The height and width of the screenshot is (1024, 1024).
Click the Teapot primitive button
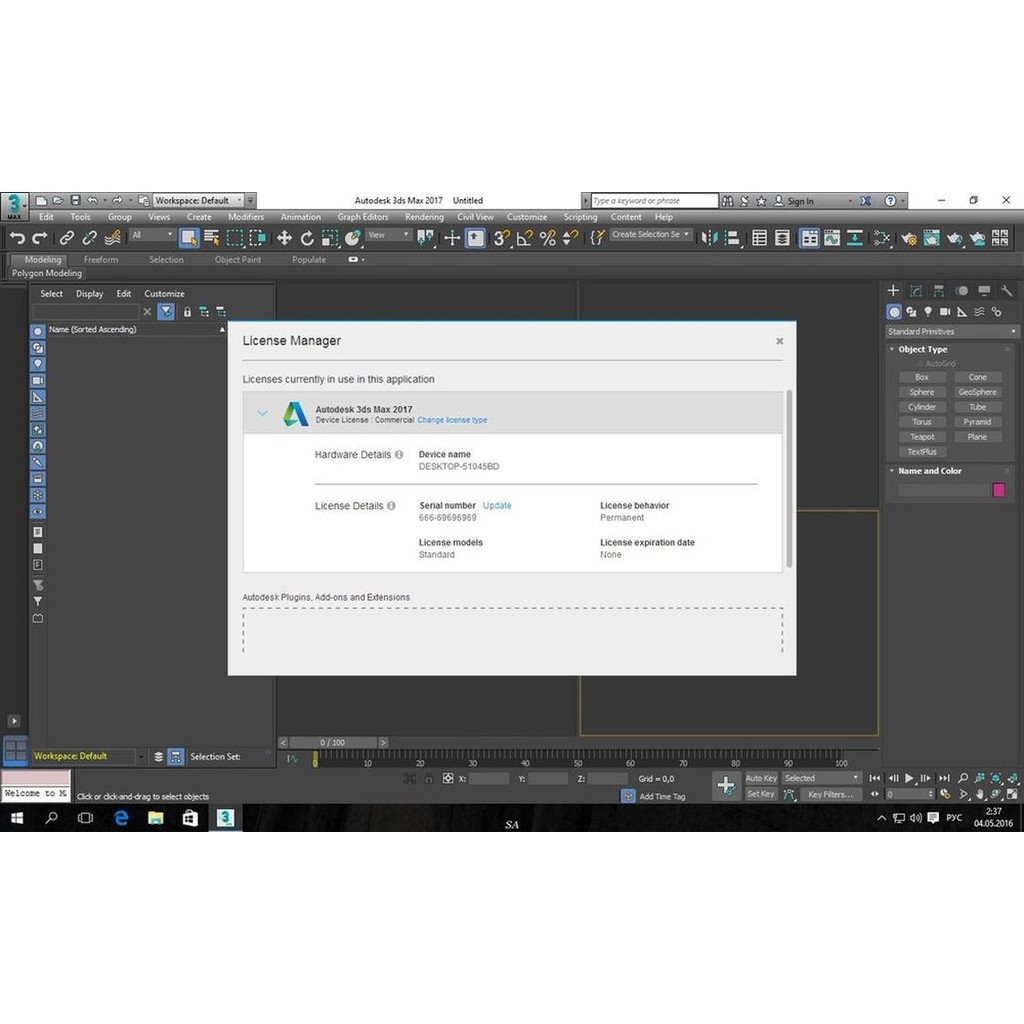tap(922, 437)
